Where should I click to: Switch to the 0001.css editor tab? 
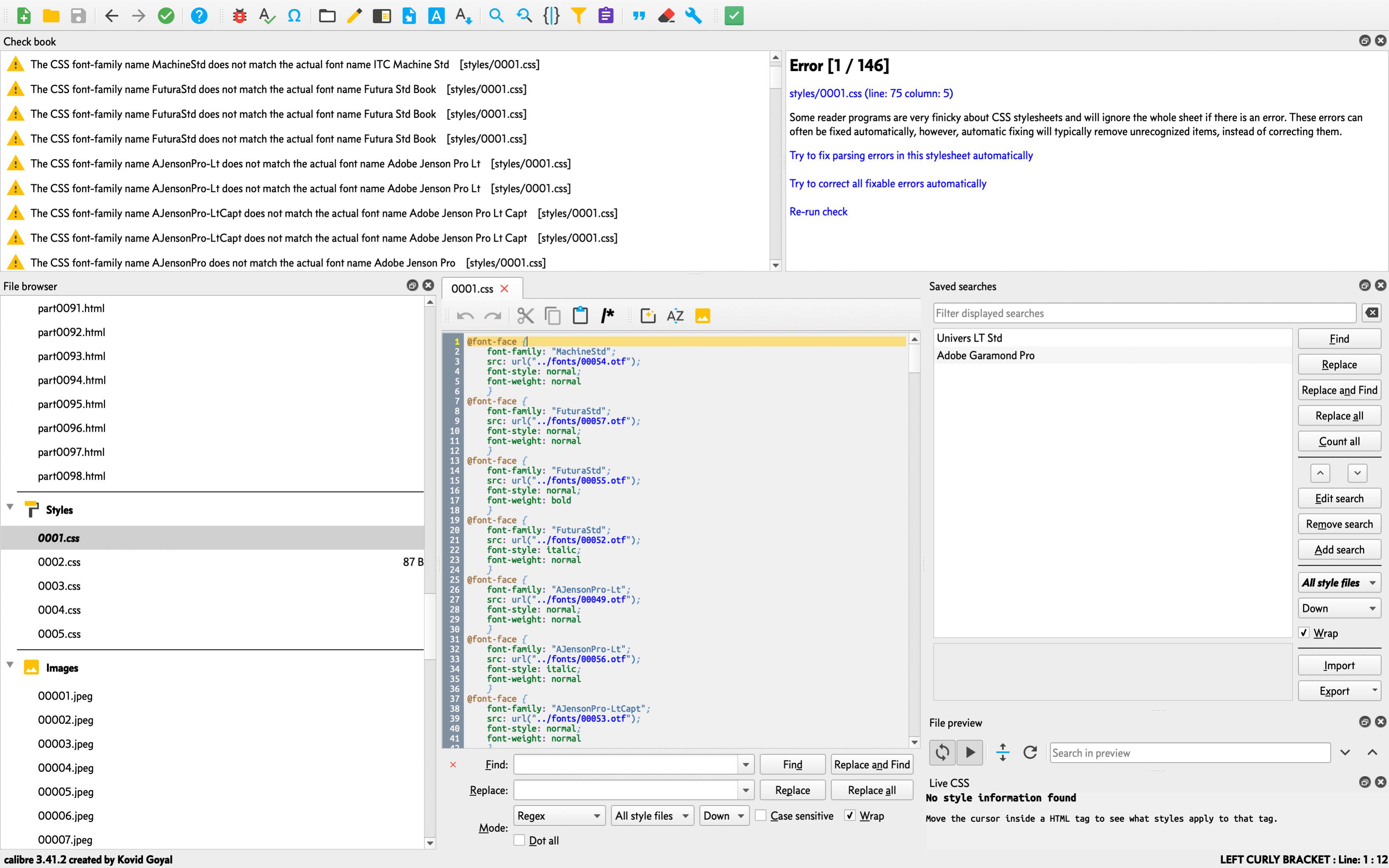click(472, 289)
